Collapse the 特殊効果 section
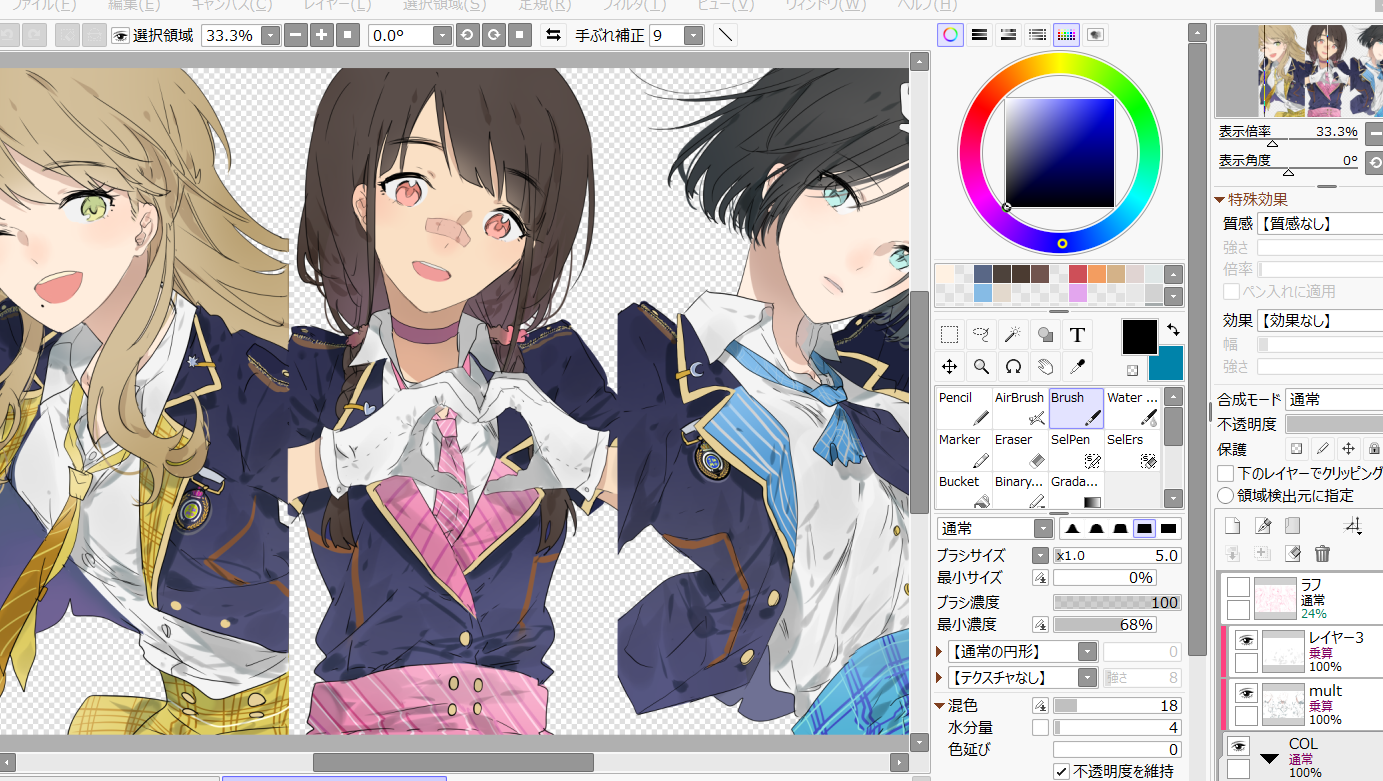1383x781 pixels. (1220, 200)
